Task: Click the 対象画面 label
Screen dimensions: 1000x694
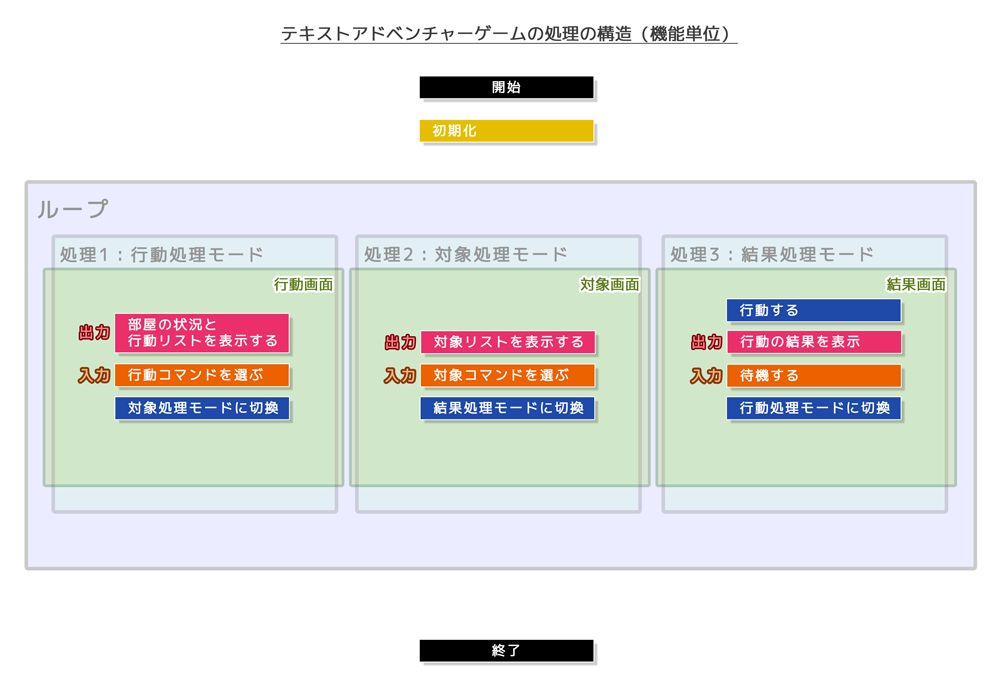Action: coord(610,284)
